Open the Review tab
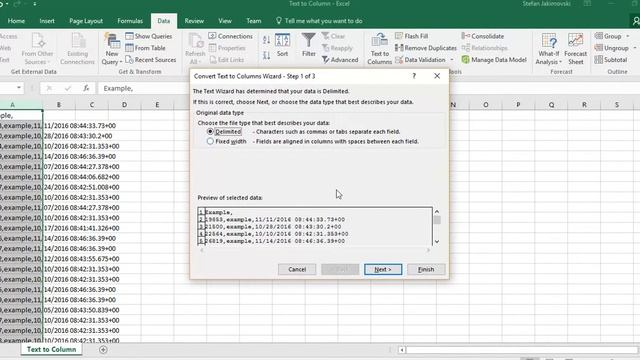 pos(194,21)
